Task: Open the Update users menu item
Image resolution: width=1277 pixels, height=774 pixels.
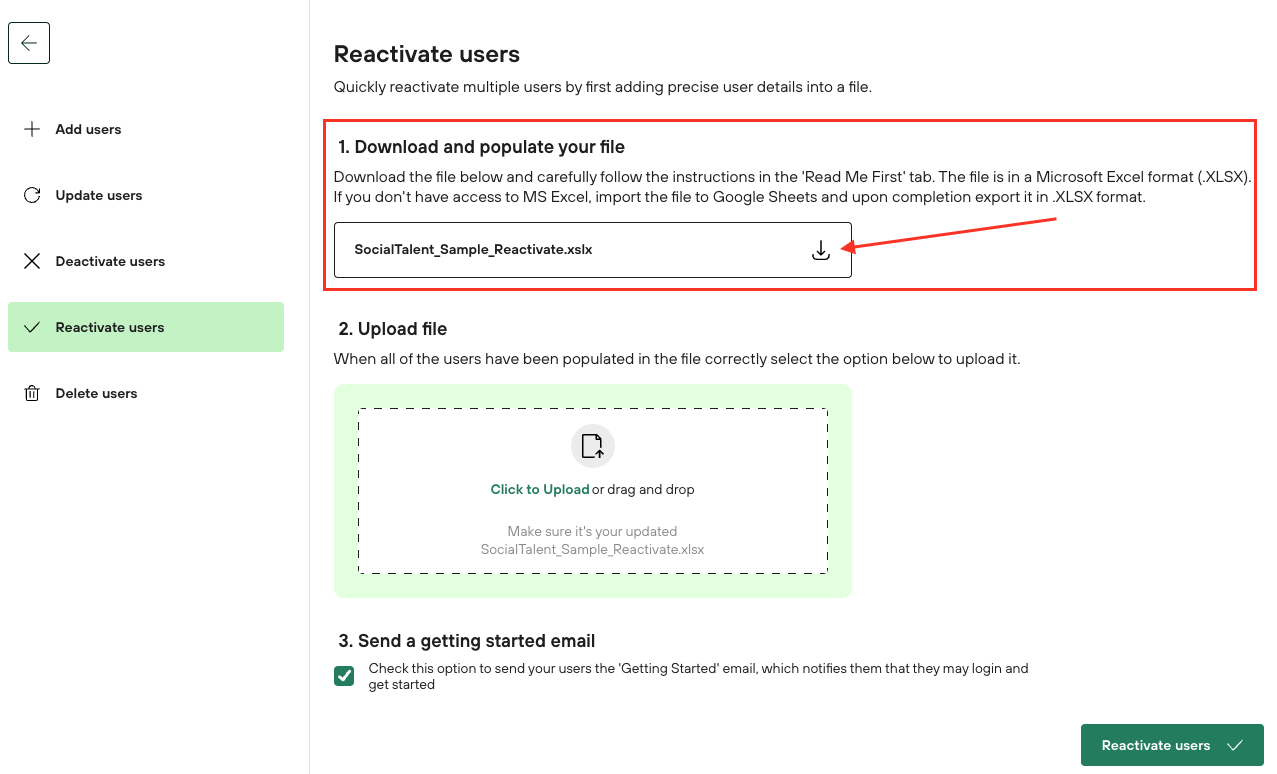Action: (99, 195)
